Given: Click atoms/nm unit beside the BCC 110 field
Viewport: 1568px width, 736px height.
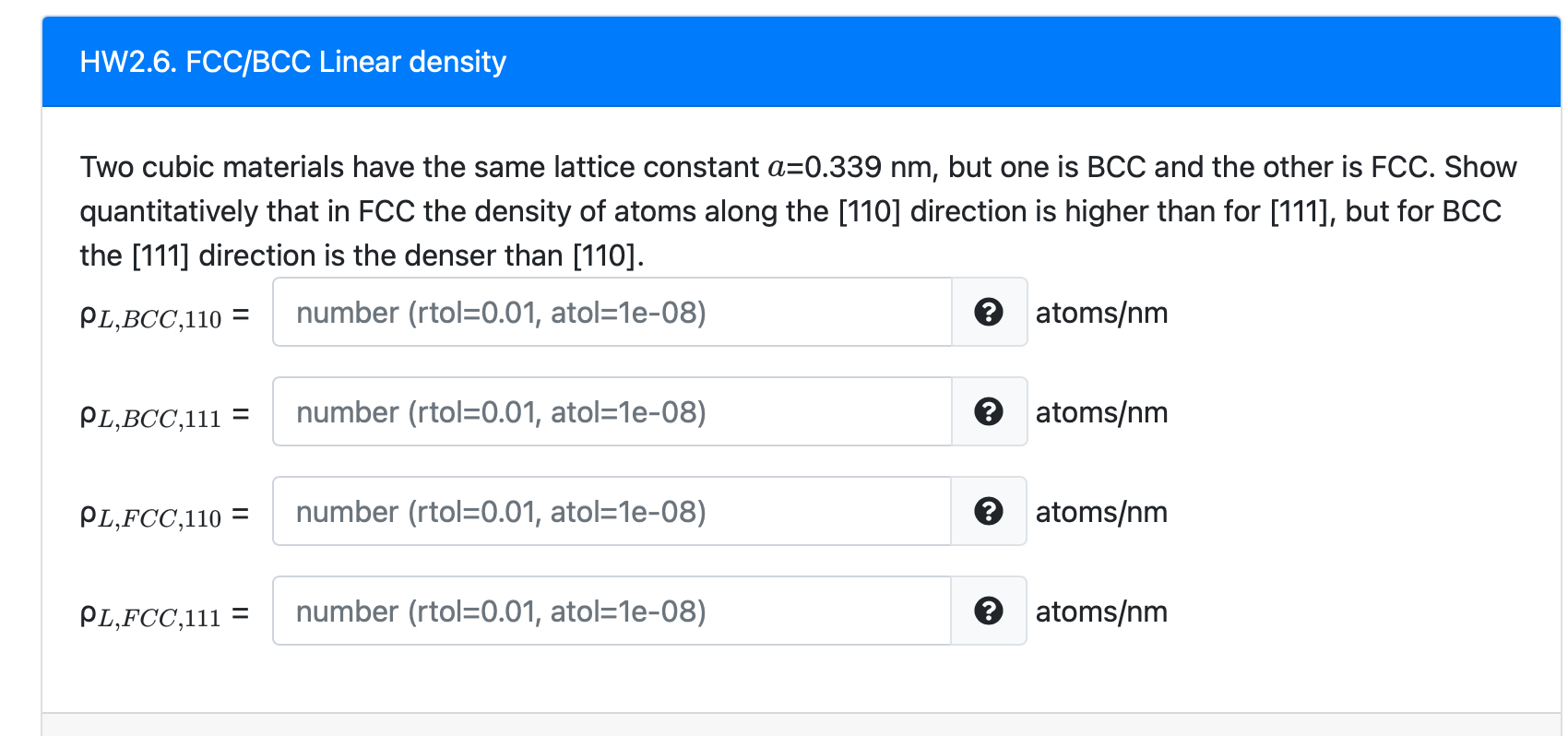Looking at the screenshot, I should [1101, 313].
